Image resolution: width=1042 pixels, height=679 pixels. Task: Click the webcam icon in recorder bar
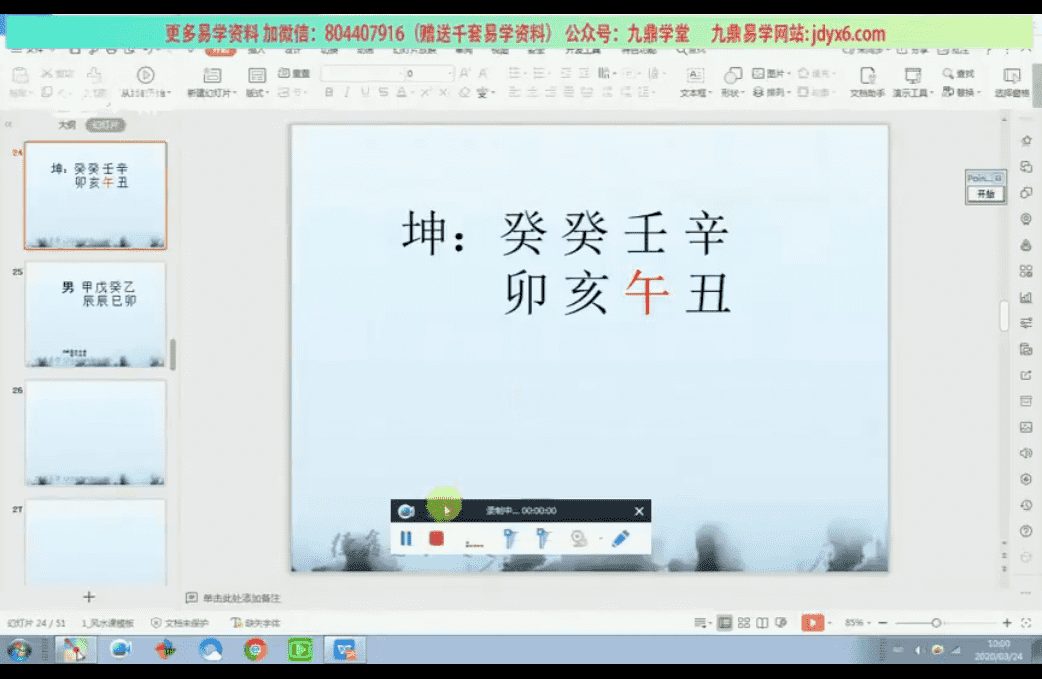click(x=579, y=539)
